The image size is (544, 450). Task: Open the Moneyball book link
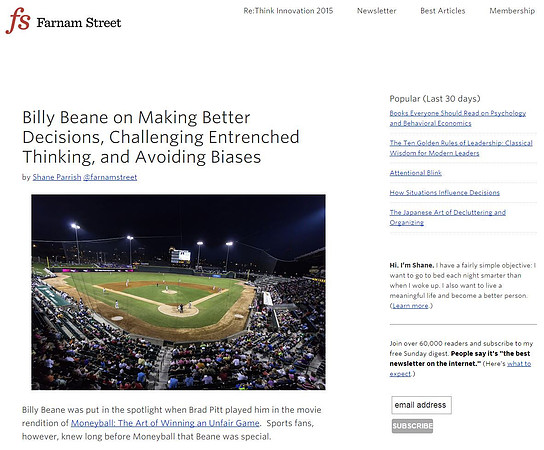165,423
